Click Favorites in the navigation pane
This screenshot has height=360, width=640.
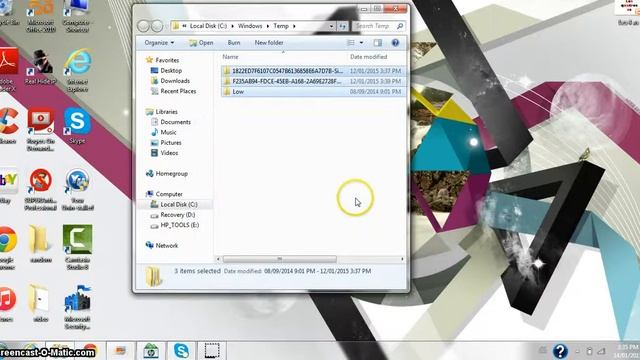167,60
